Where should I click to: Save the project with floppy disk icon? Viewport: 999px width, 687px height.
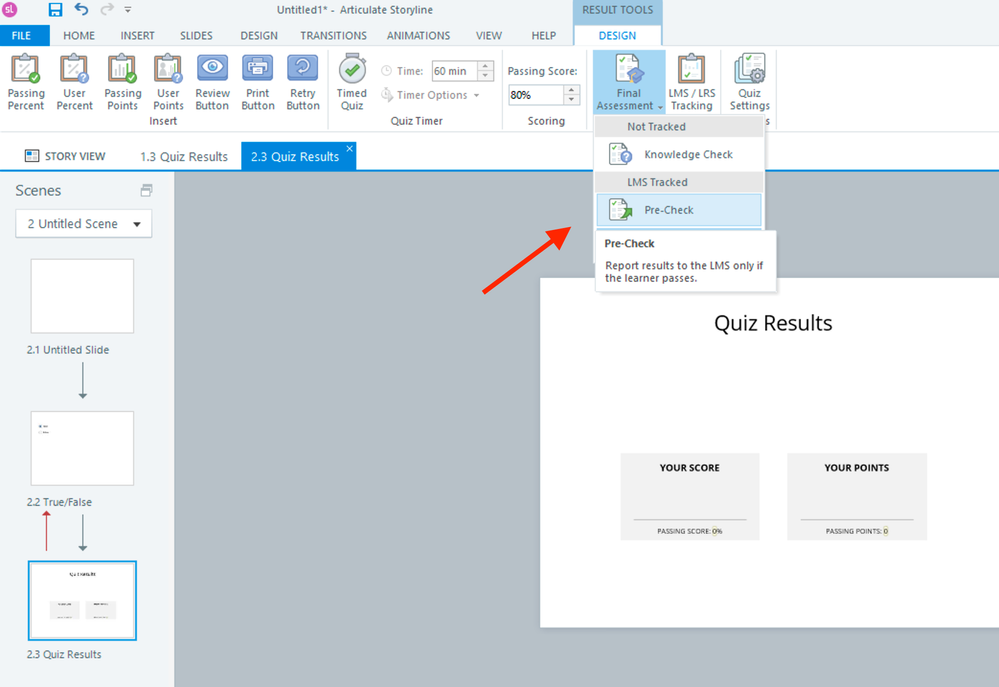pos(55,10)
